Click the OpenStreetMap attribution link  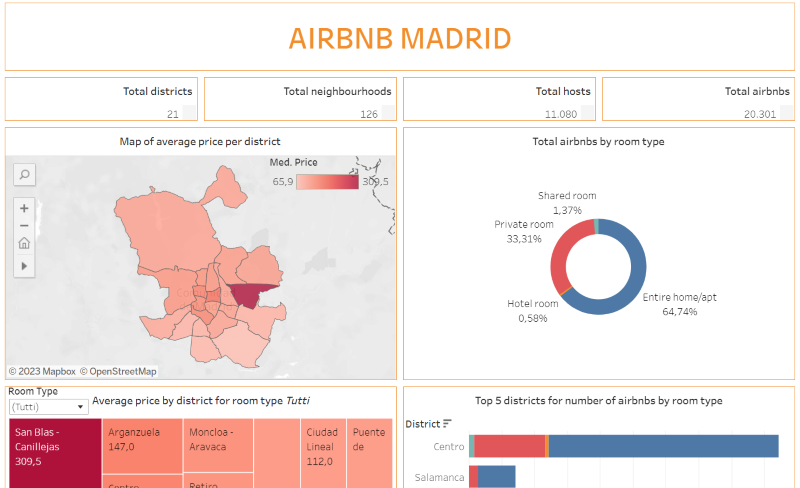pyautogui.click(x=118, y=372)
